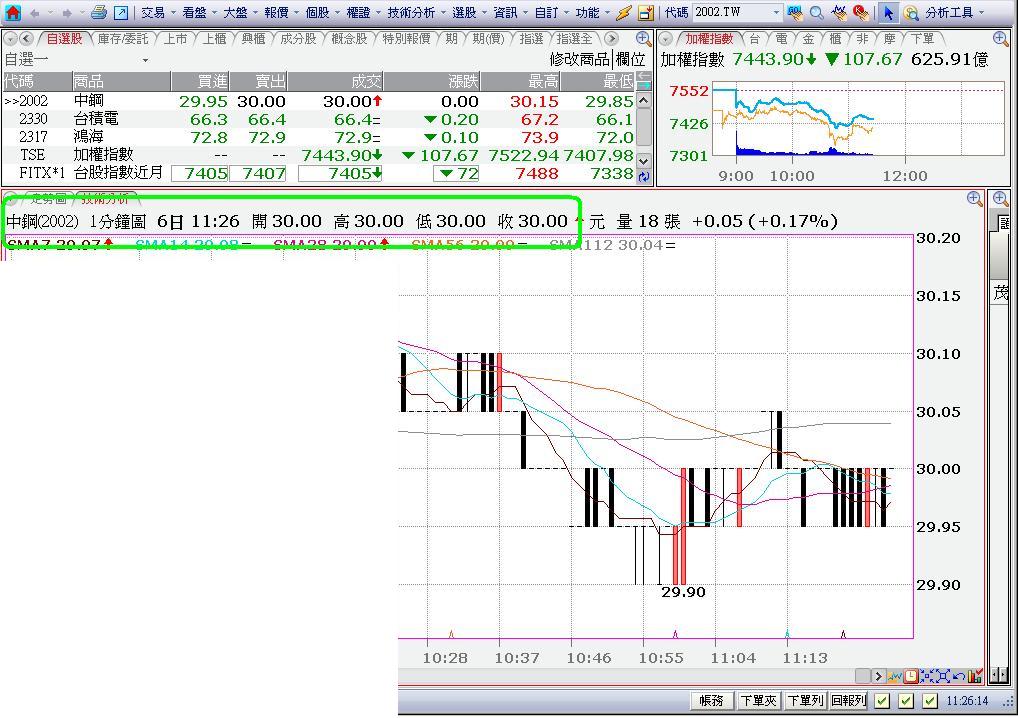The width and height of the screenshot is (1018, 718).
Task: Open the 代碼 stock code dropdown arrow
Action: click(x=776, y=12)
